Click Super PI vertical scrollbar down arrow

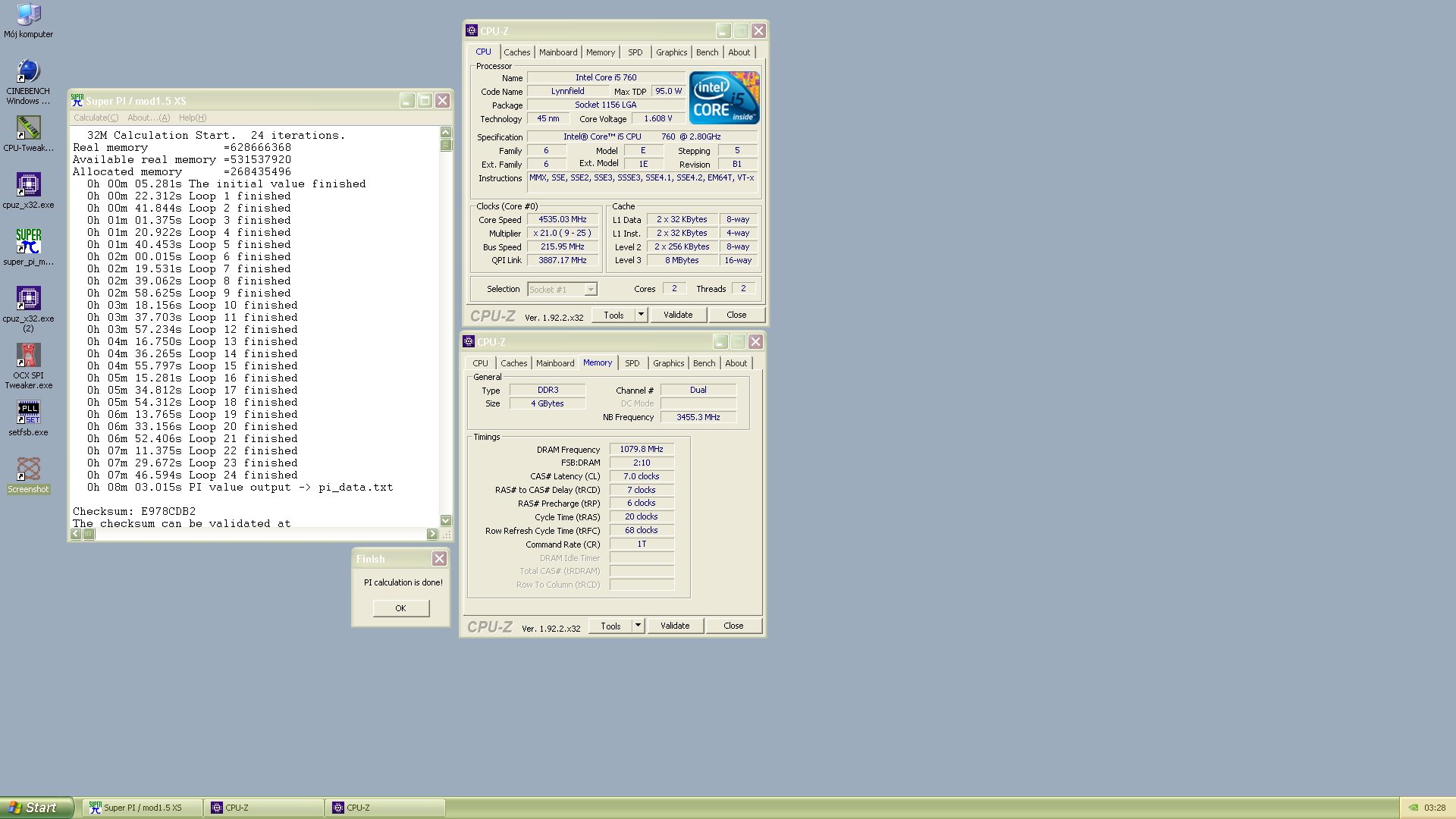(446, 520)
